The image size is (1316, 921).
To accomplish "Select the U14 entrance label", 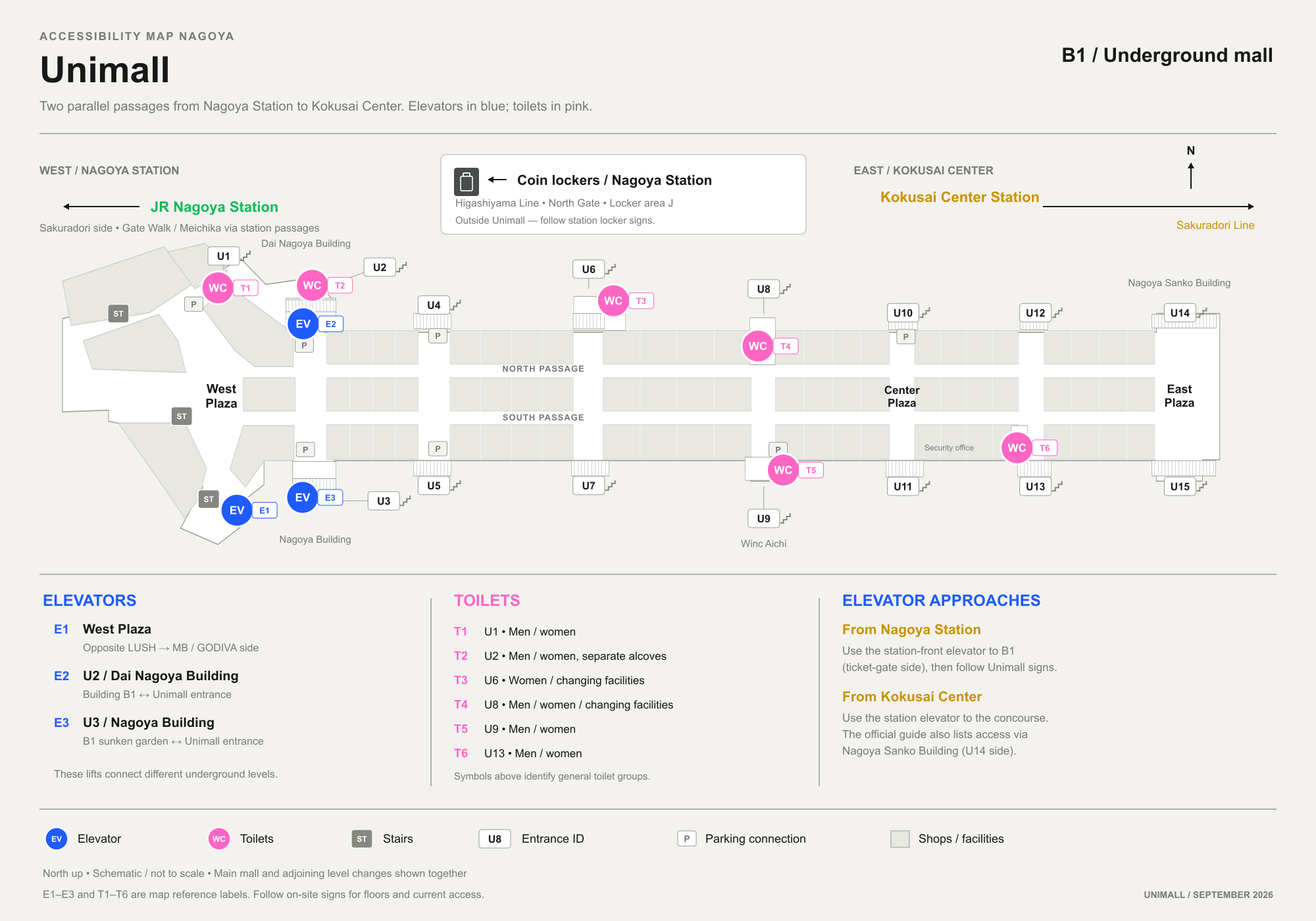I will 1180,313.
